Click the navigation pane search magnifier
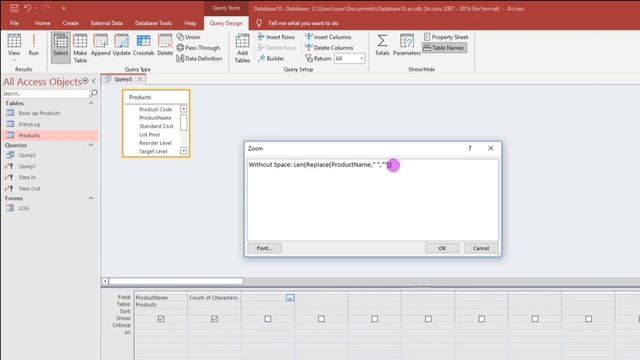640x360 pixels. [x=93, y=93]
